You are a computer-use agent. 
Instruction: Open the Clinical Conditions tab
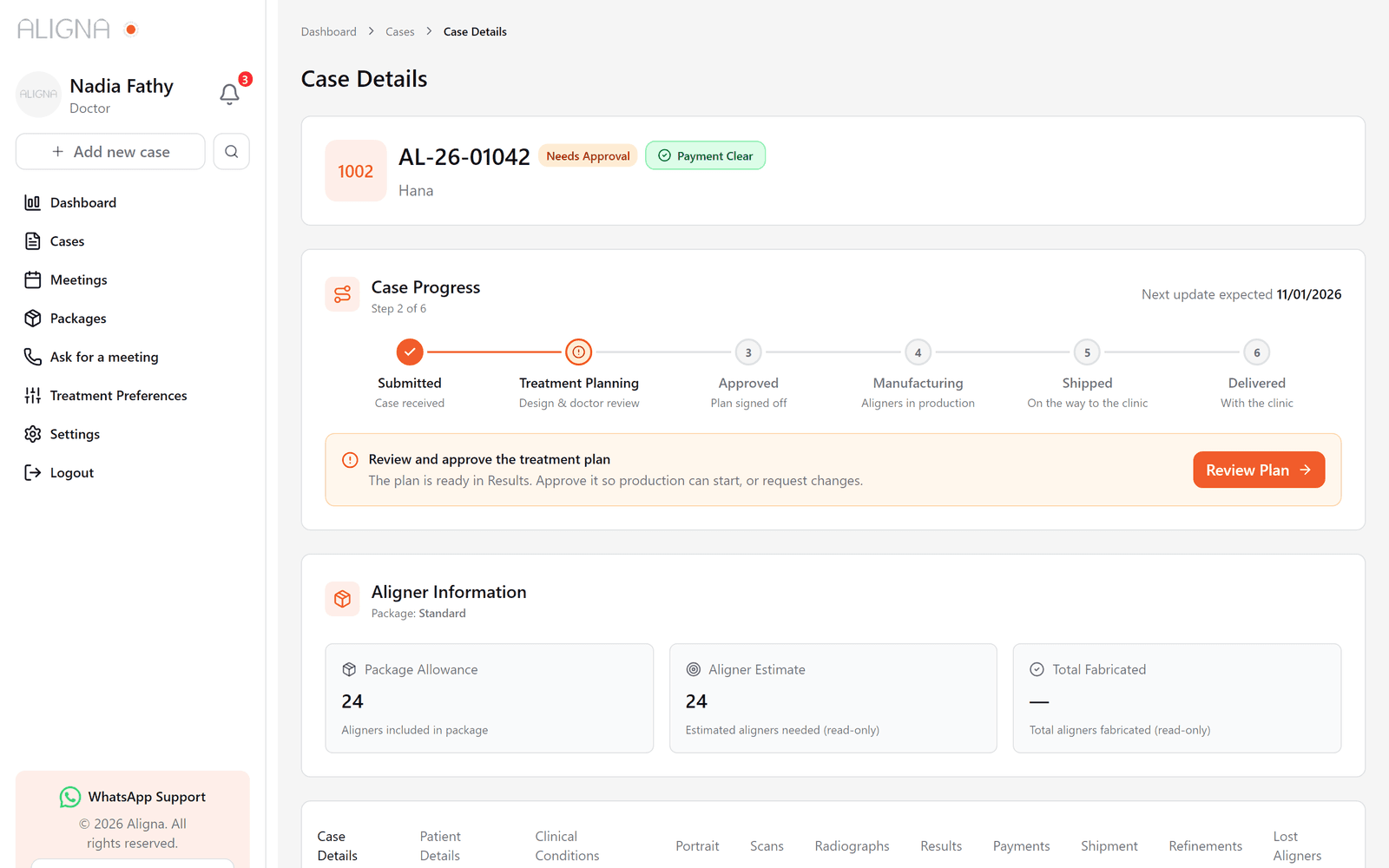[x=567, y=845]
